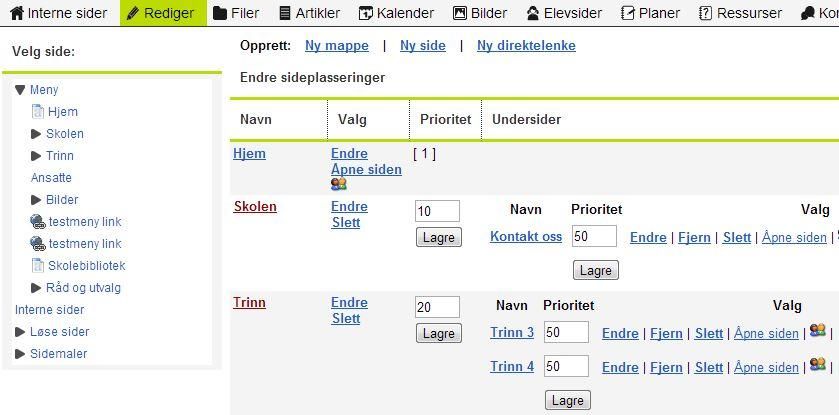839x415 pixels.
Task: Click the Ny mappe link
Action: click(337, 46)
